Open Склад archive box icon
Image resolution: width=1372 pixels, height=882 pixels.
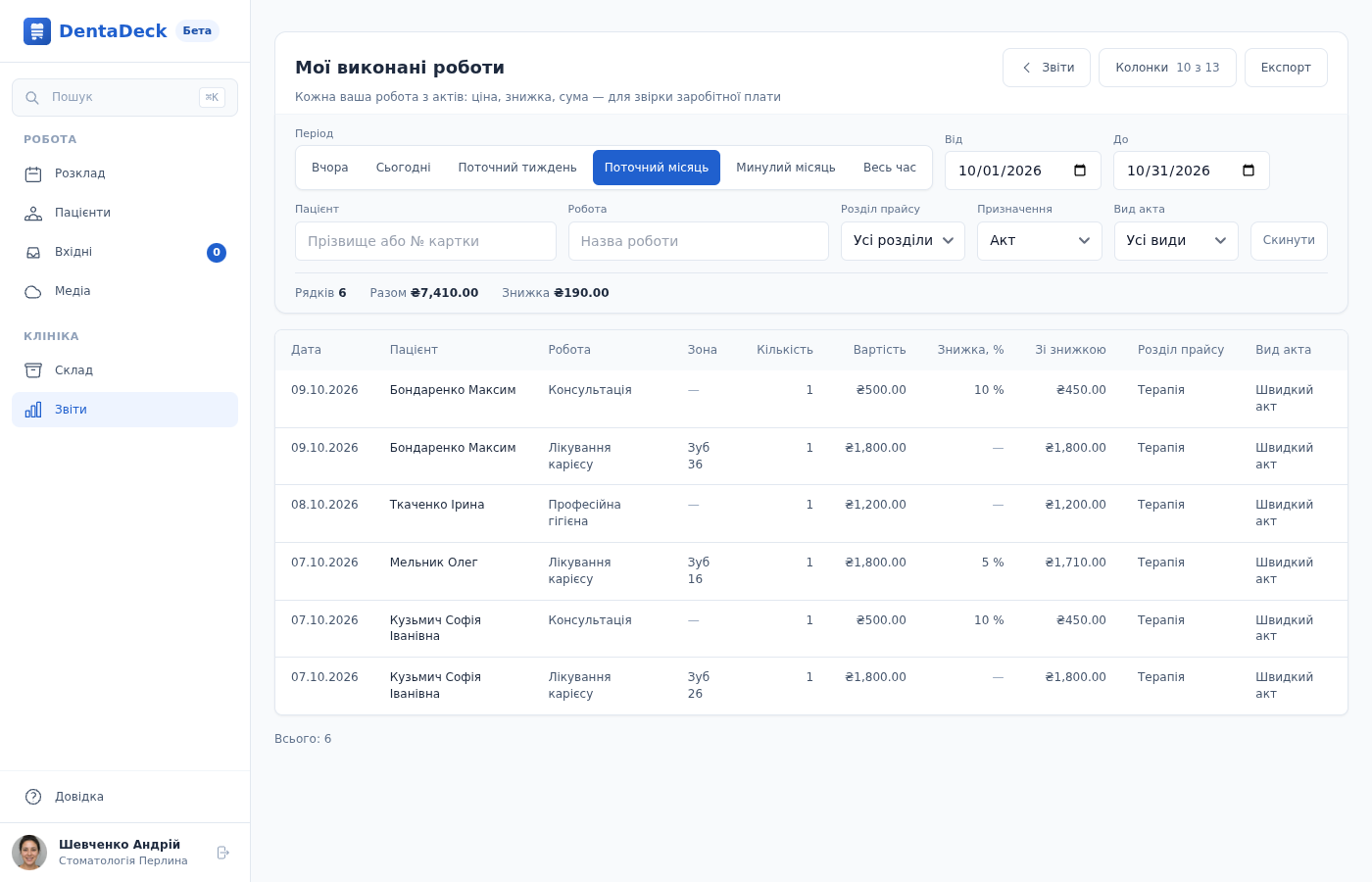pyautogui.click(x=33, y=370)
